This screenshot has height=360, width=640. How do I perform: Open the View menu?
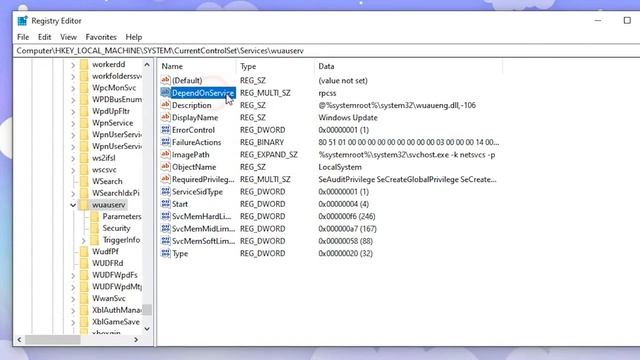pyautogui.click(x=68, y=37)
